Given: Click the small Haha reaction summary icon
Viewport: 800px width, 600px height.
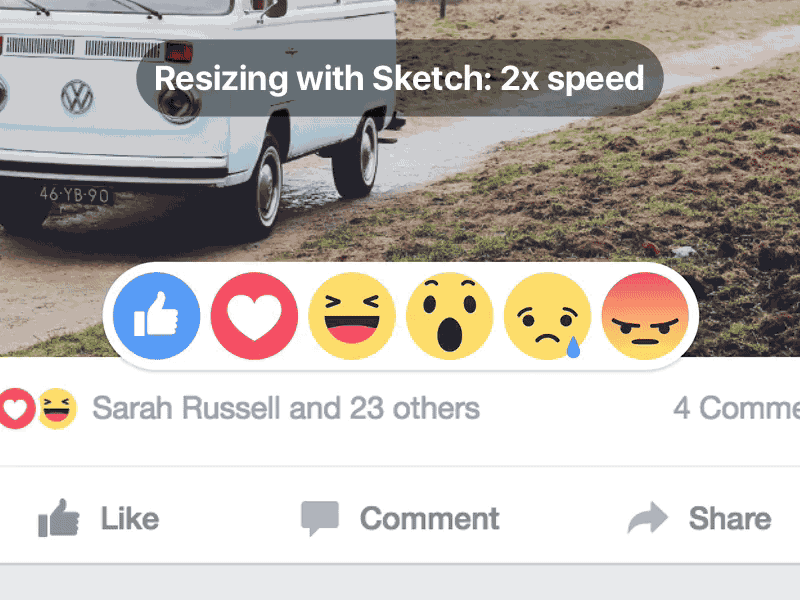Looking at the screenshot, I should (58, 409).
